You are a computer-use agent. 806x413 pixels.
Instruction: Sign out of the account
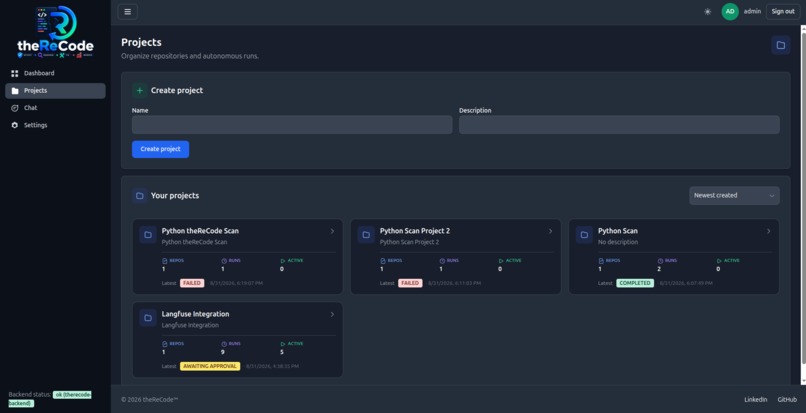[783, 11]
